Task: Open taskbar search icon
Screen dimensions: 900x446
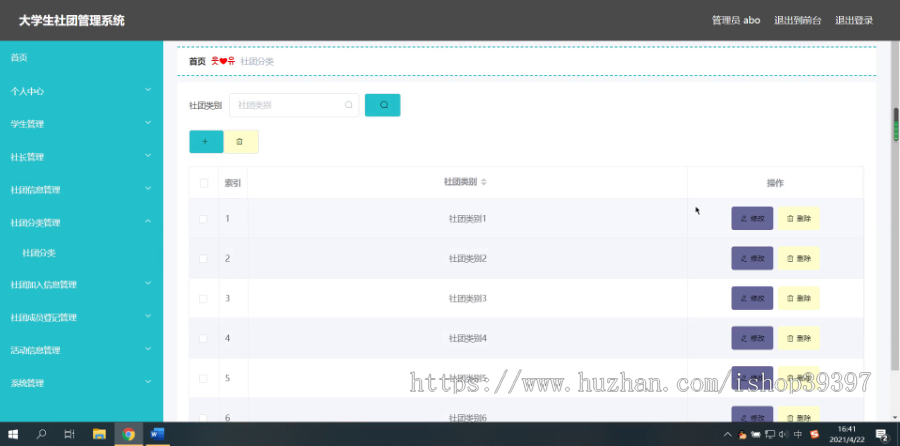Action: [41, 434]
